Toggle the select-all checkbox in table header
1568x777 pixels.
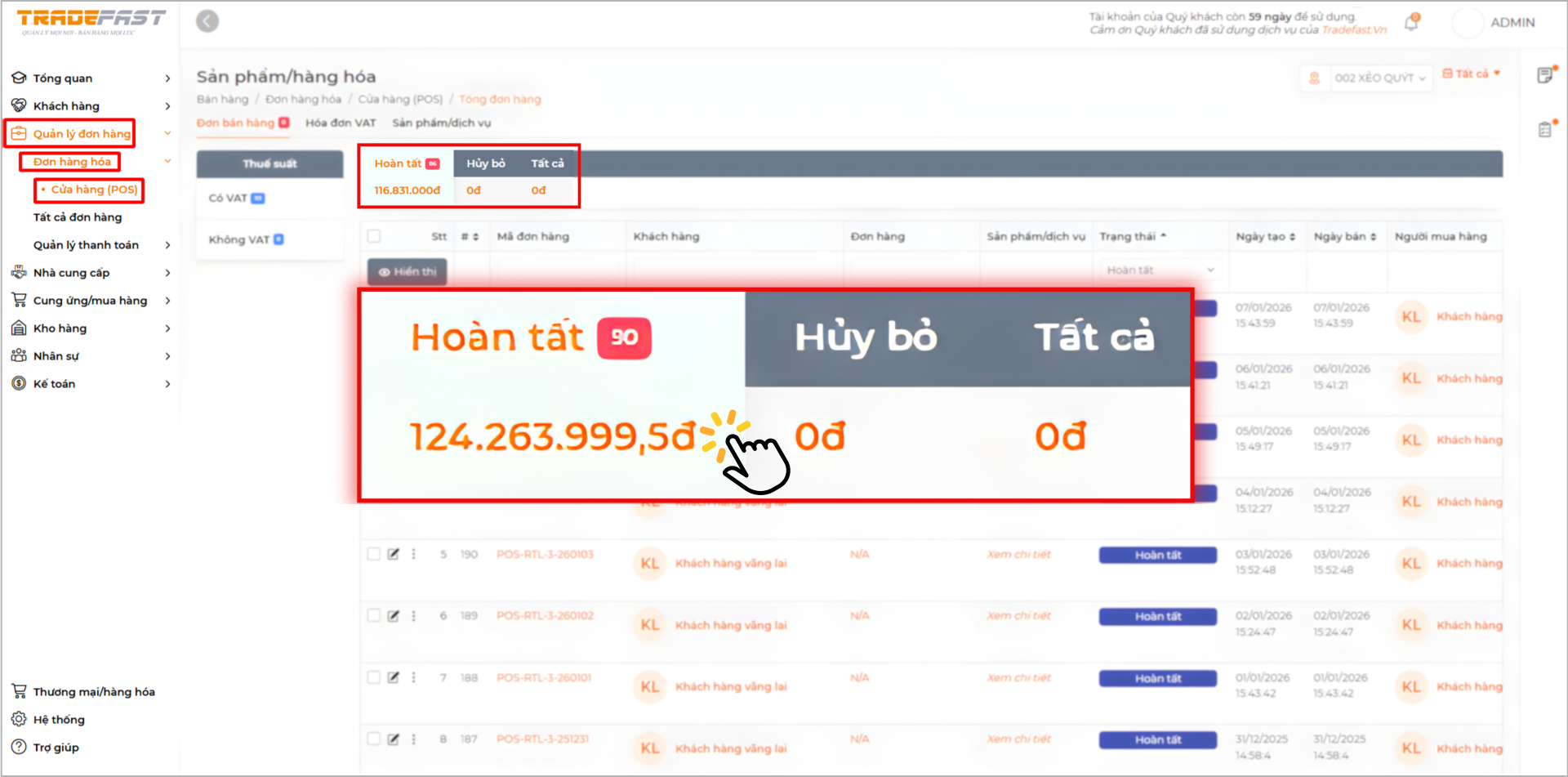374,236
